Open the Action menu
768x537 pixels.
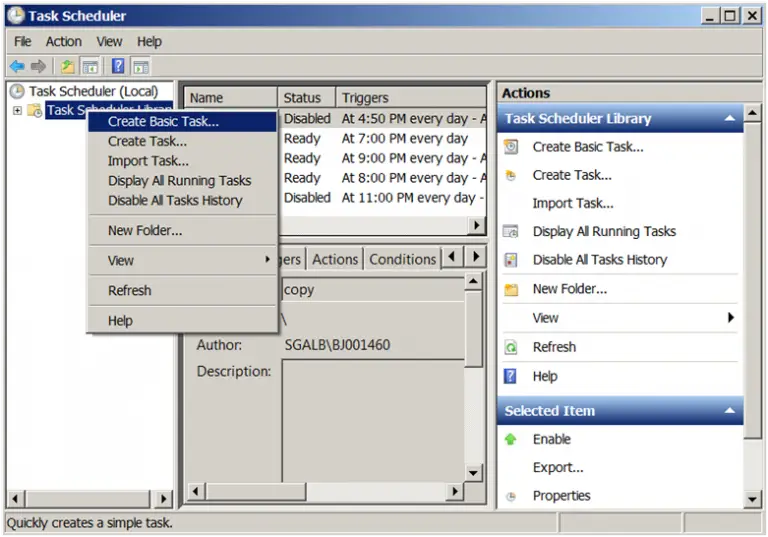pos(64,42)
